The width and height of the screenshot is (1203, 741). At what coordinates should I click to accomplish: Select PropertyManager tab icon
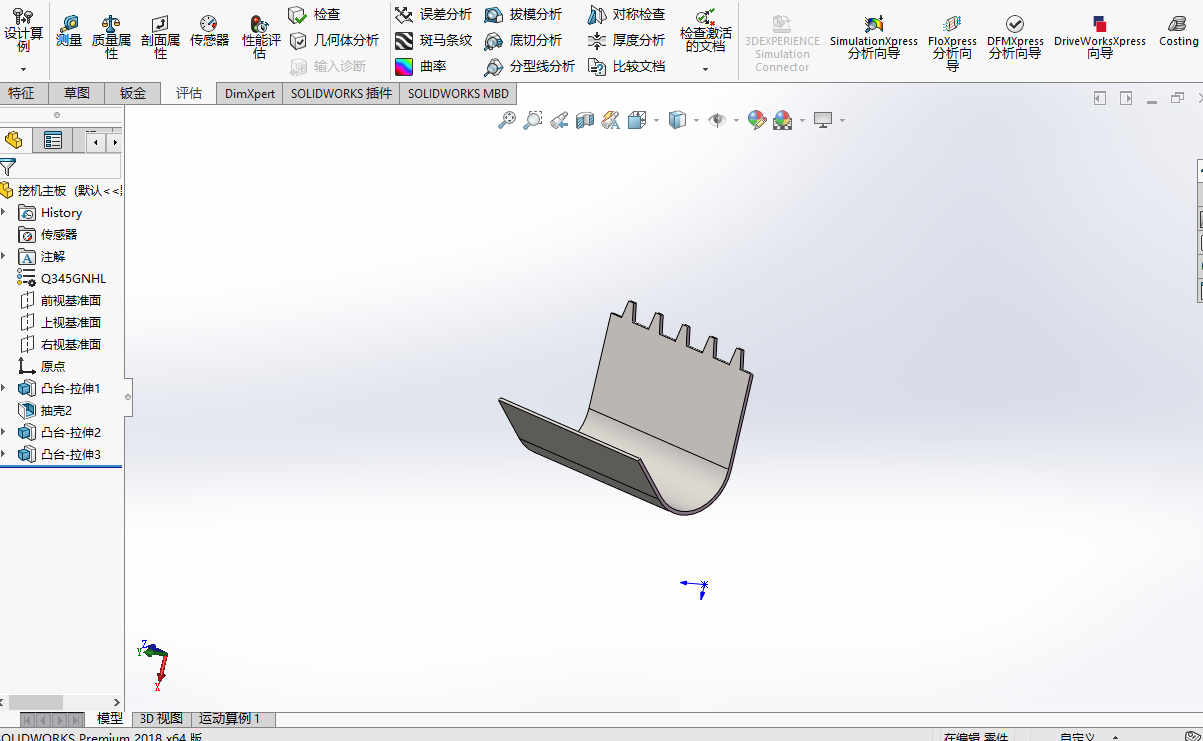point(53,141)
